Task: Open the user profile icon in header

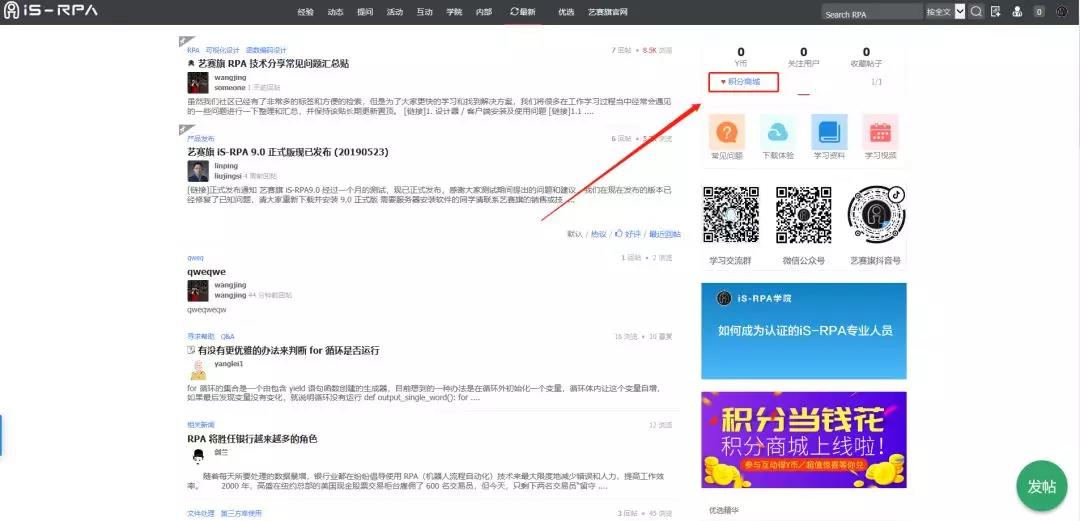Action: pyautogui.click(x=1017, y=12)
